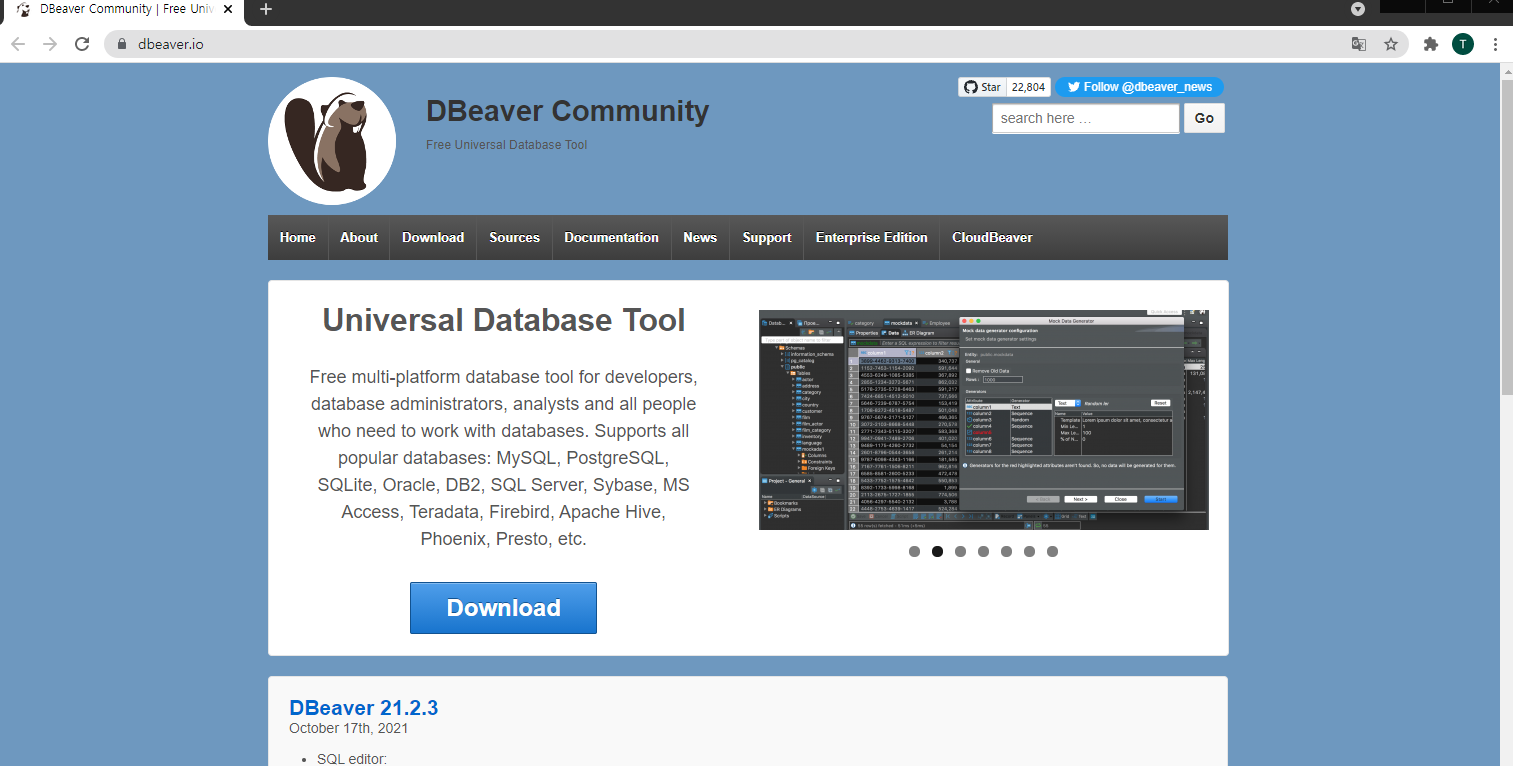Screen dimensions: 1513x766
Task: Click the October 17th, 2021 date text
Action: pos(349,728)
